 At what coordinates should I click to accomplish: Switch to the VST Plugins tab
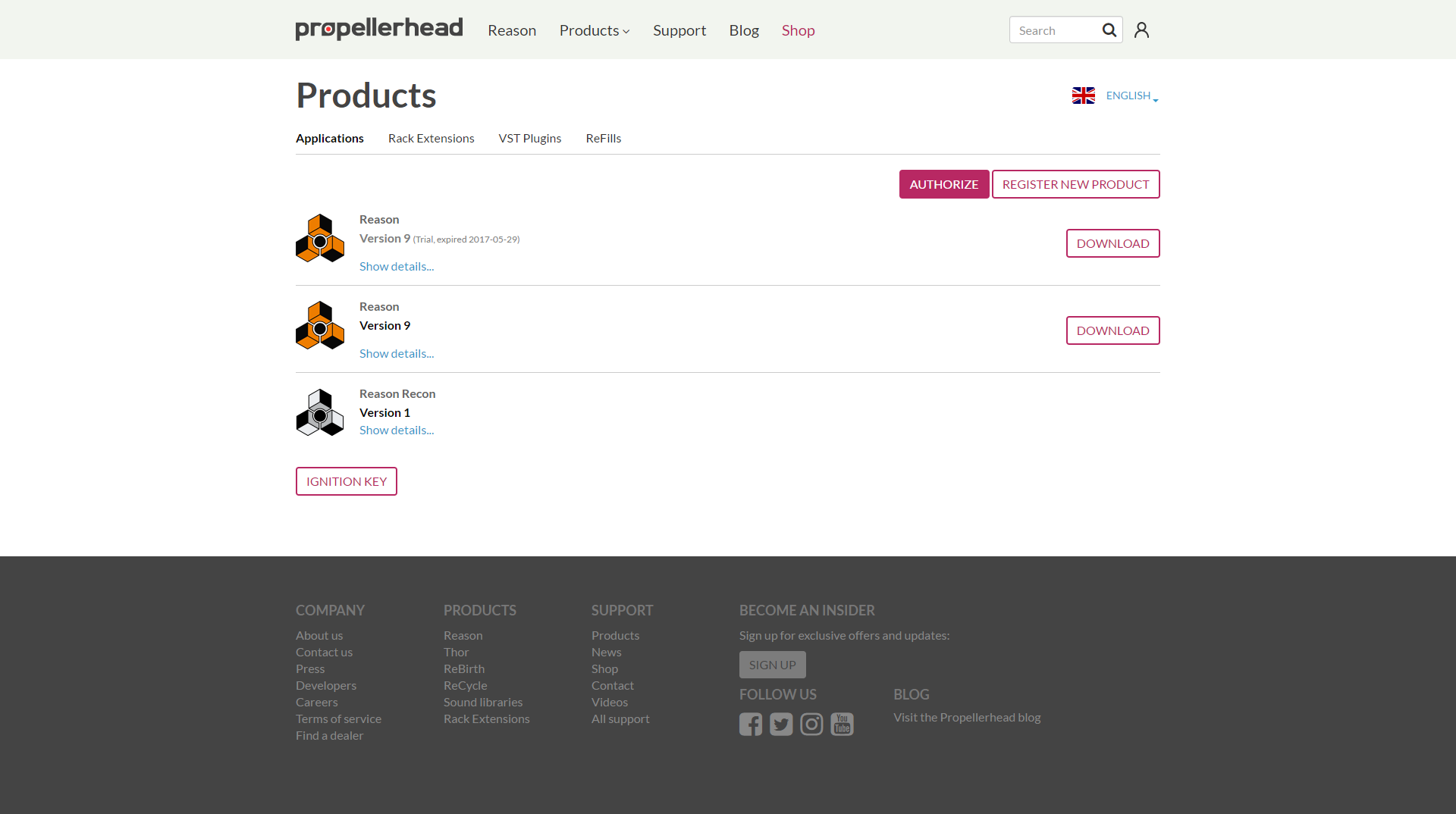(x=530, y=138)
